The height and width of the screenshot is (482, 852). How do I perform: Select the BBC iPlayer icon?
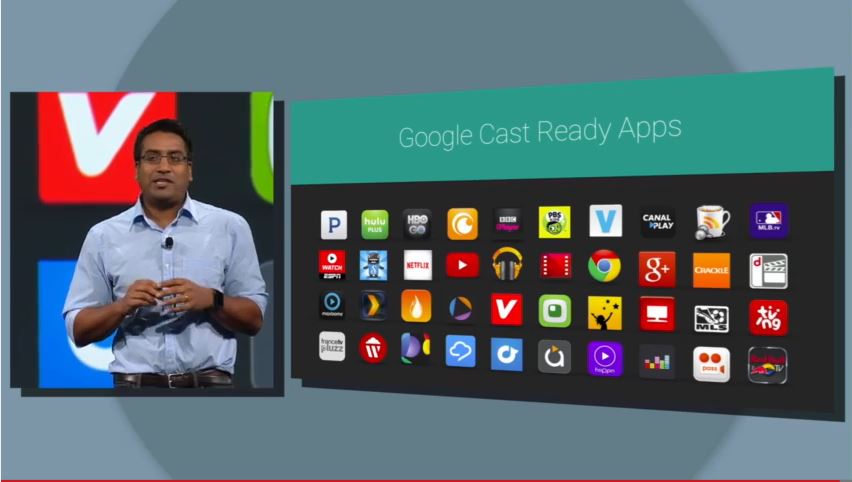click(508, 222)
